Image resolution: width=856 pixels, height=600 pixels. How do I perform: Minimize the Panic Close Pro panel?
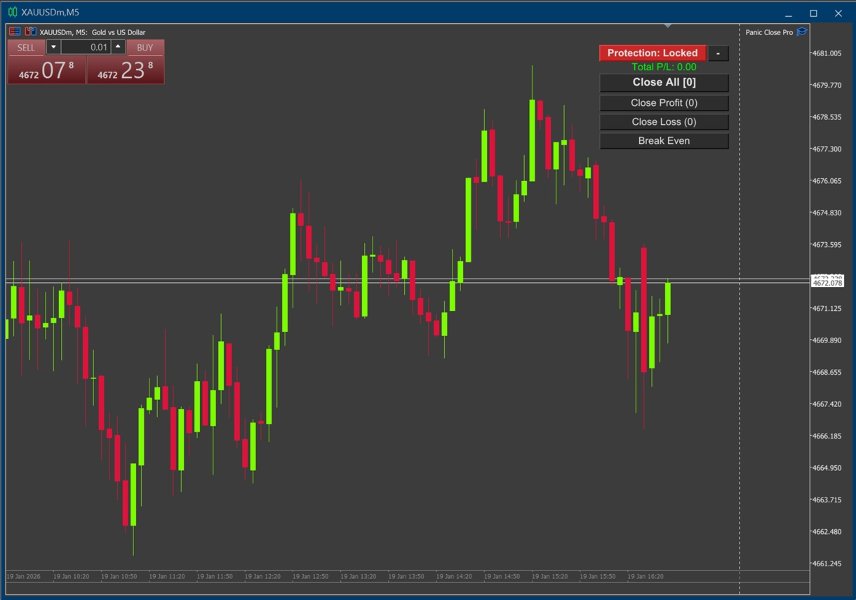point(717,52)
